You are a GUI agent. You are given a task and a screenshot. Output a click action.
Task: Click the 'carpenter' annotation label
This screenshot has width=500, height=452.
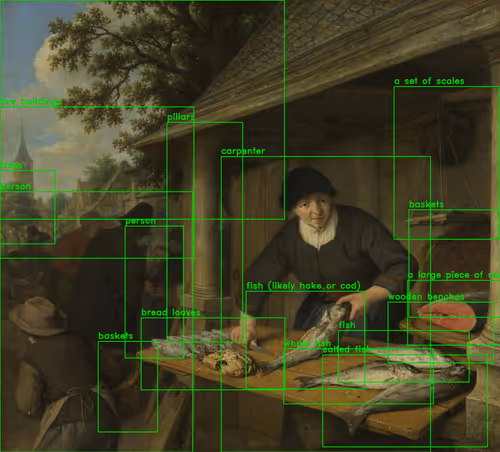pyautogui.click(x=243, y=151)
